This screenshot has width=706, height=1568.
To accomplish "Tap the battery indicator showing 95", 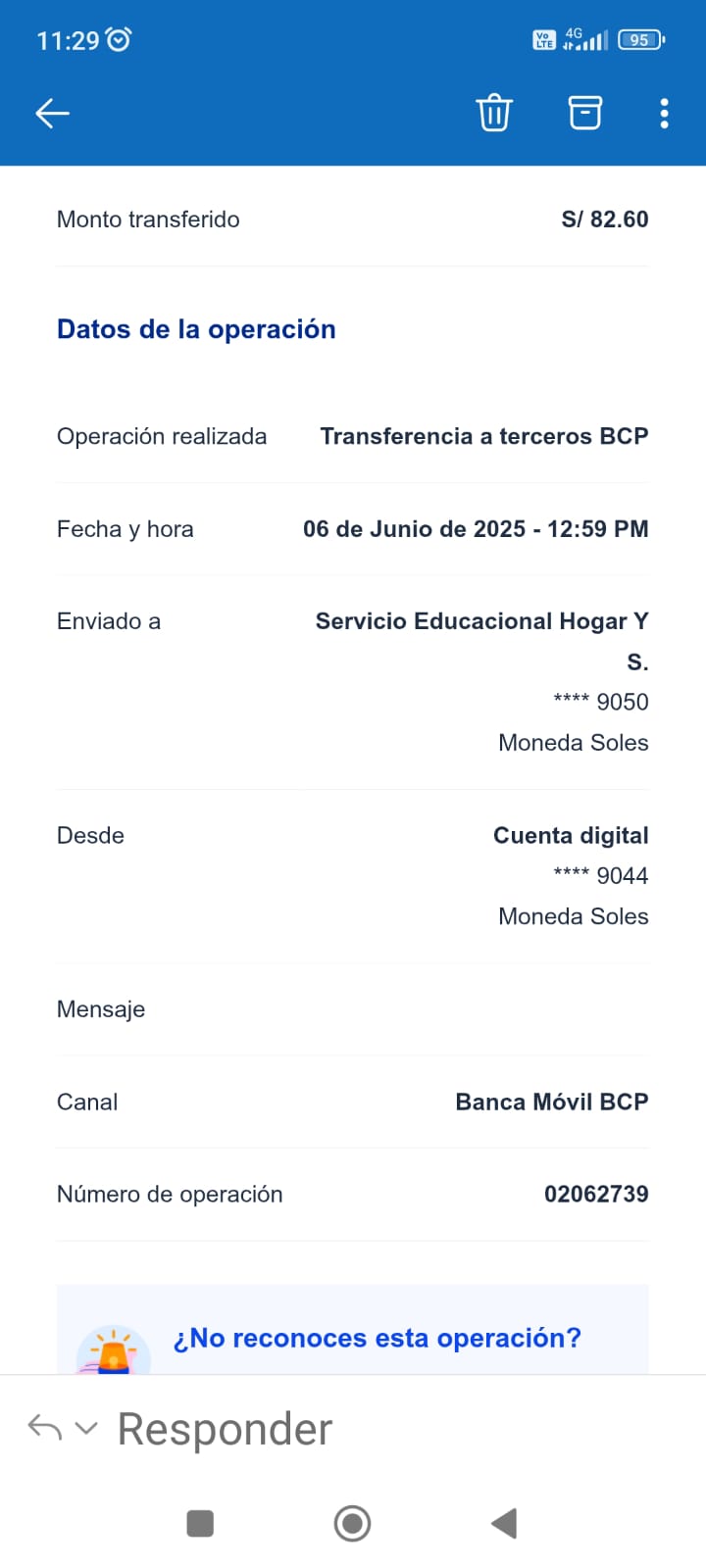I will 640,40.
